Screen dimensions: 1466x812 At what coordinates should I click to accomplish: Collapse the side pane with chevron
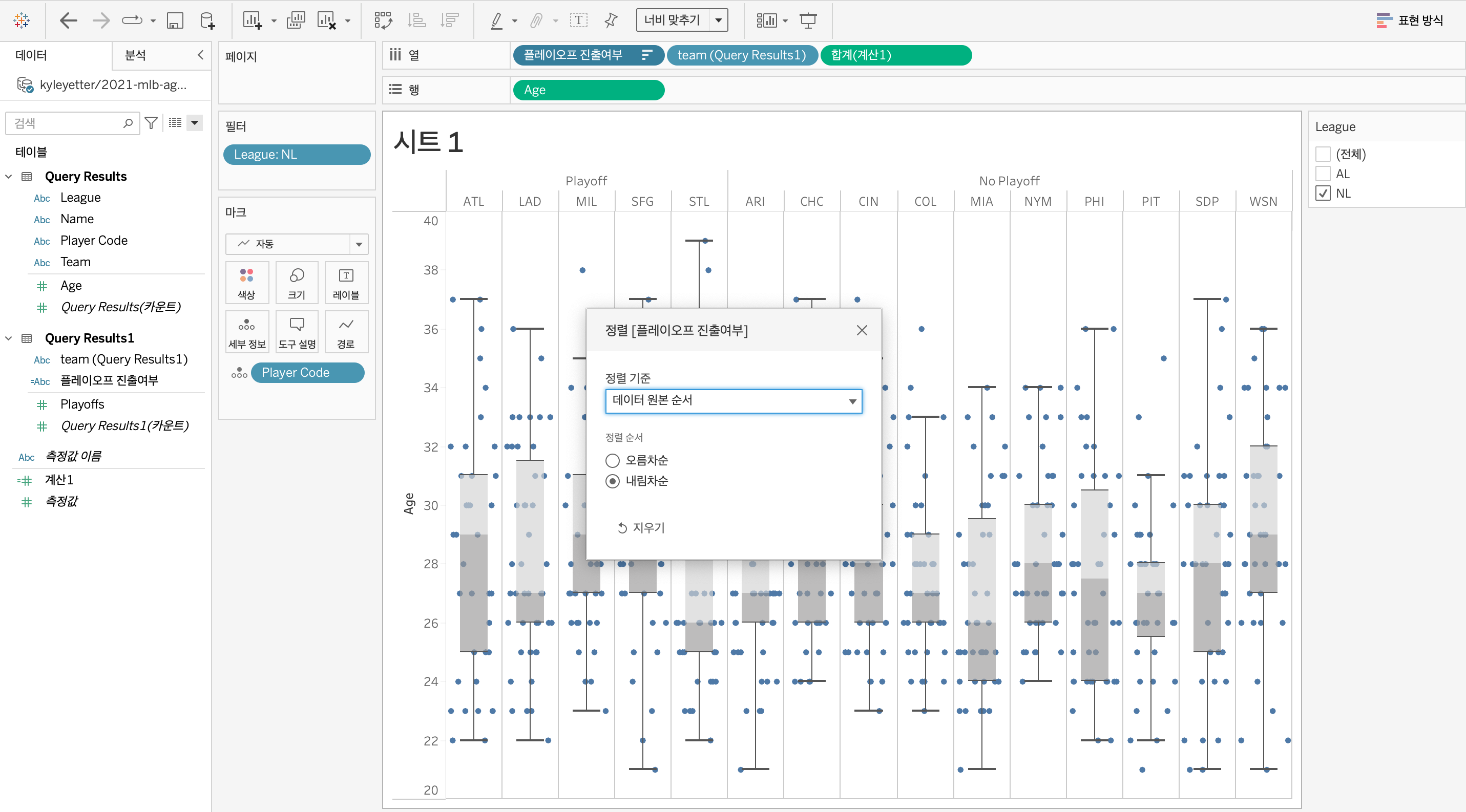(x=200, y=55)
